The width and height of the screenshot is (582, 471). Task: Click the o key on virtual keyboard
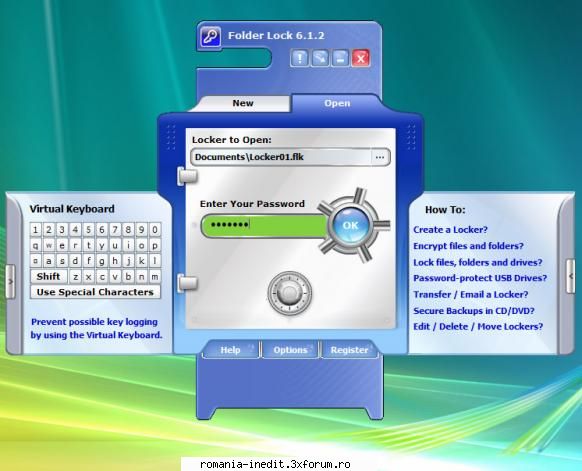click(x=142, y=245)
